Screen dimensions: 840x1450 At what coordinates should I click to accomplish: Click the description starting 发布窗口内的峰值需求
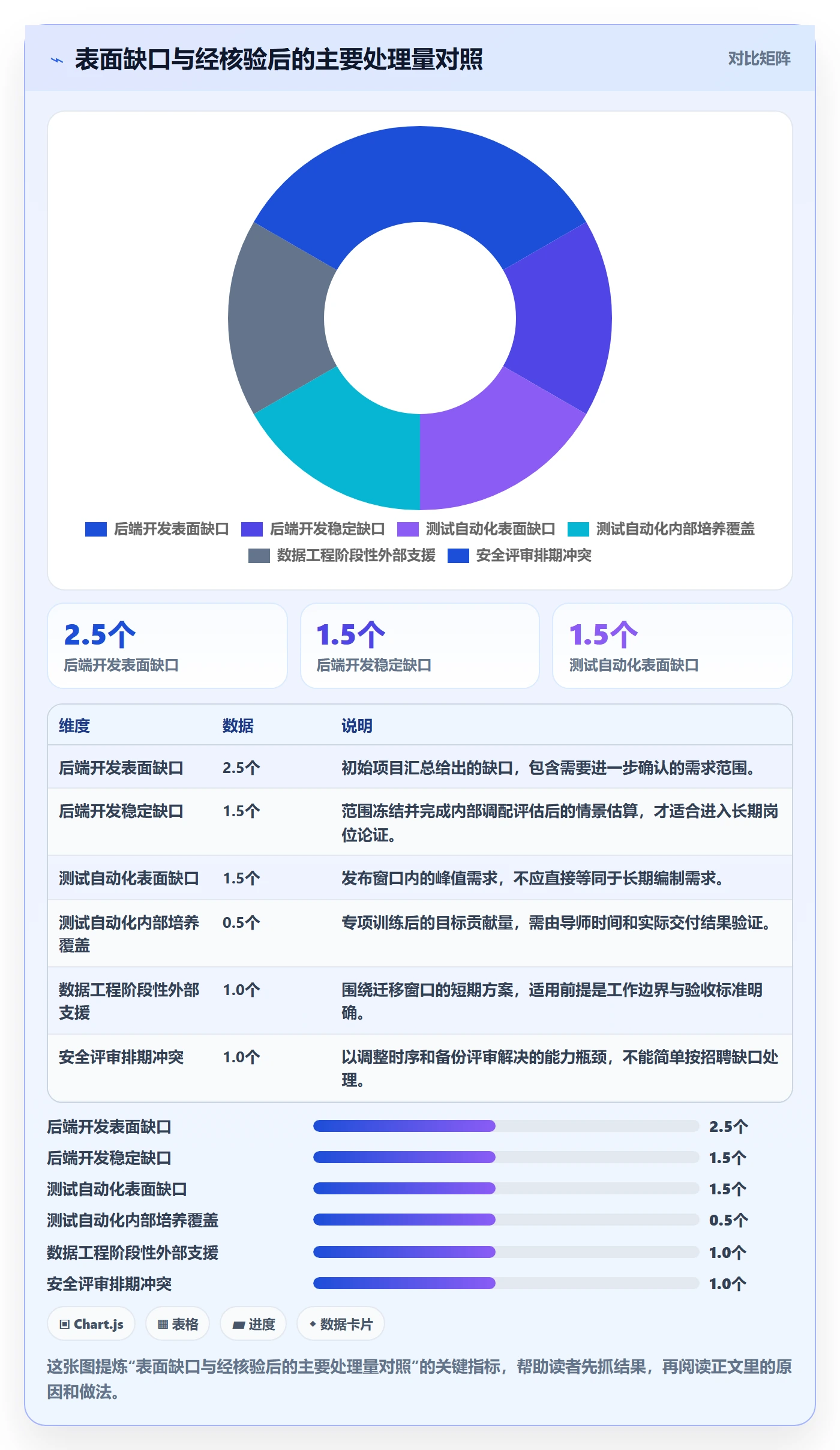(534, 878)
